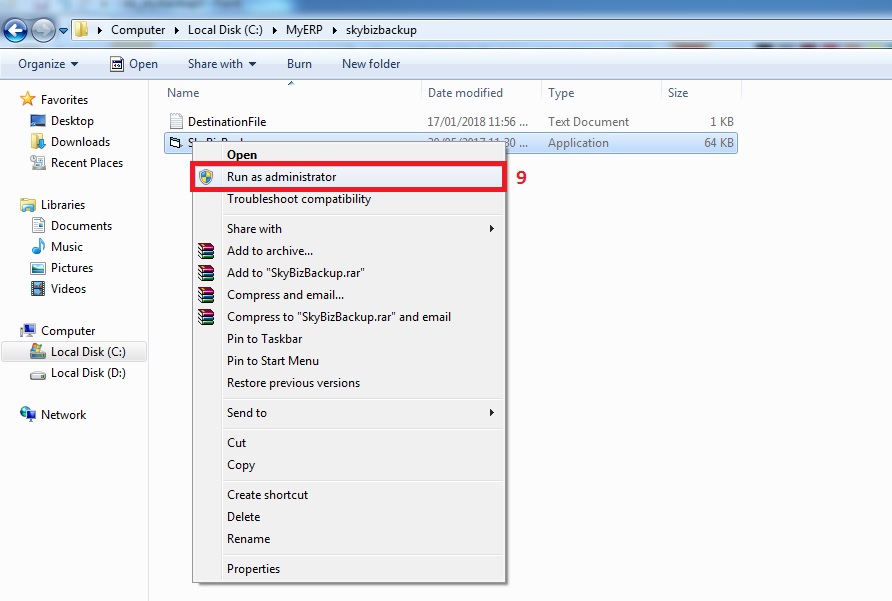This screenshot has height=601, width=892.
Task: Choose Properties in the context menu
Action: point(253,569)
